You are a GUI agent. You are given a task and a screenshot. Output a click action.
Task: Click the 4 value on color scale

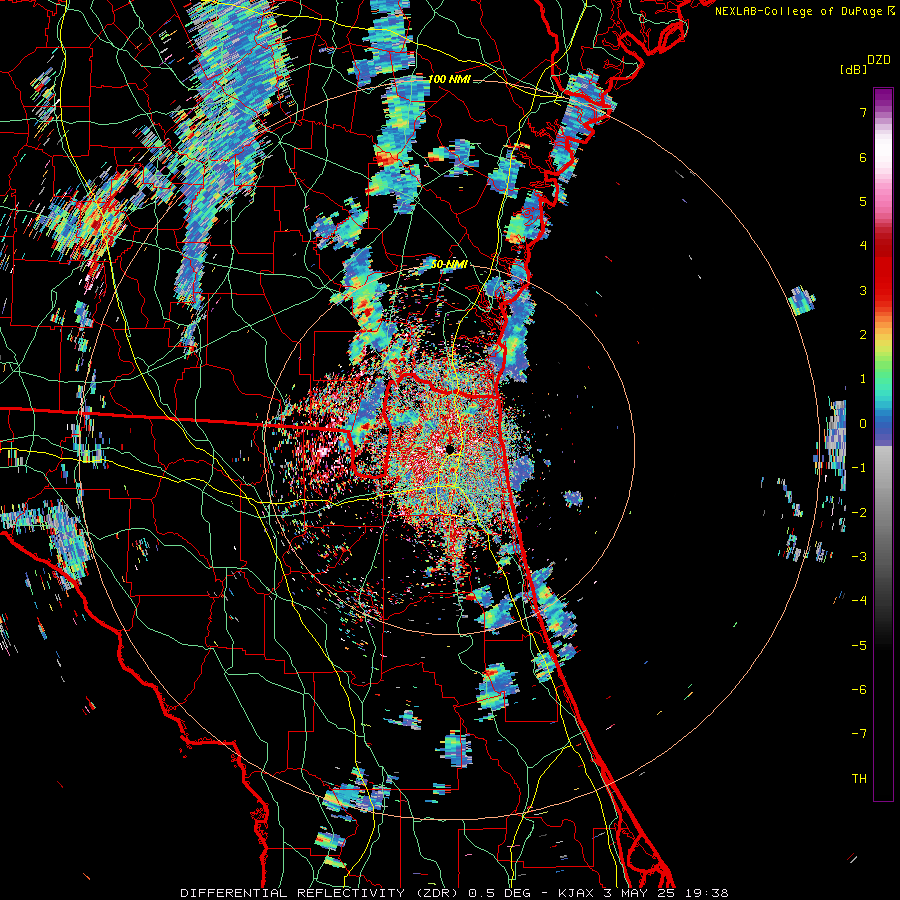(863, 246)
